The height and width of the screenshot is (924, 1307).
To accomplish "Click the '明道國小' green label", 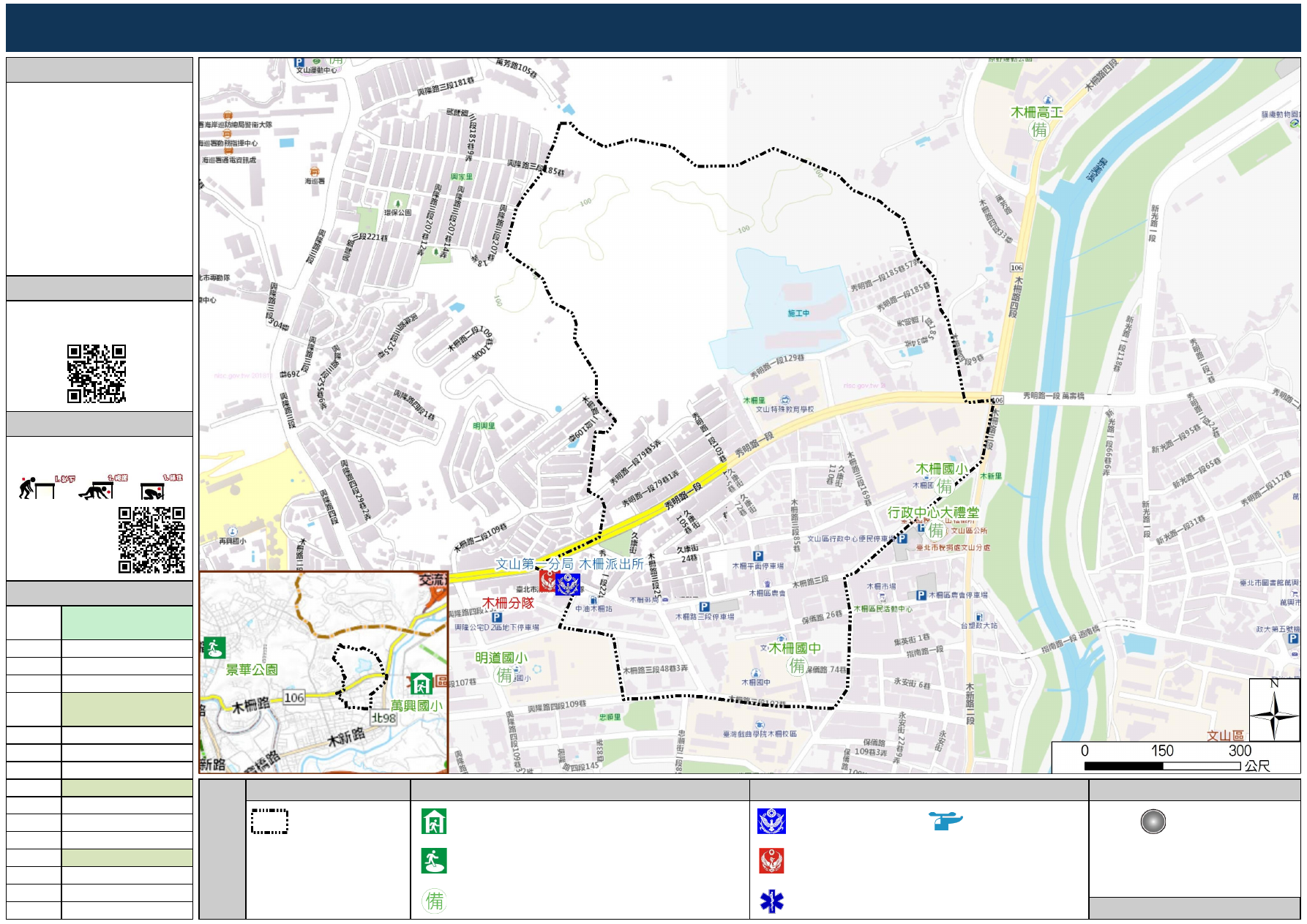I will pyautogui.click(x=501, y=658).
